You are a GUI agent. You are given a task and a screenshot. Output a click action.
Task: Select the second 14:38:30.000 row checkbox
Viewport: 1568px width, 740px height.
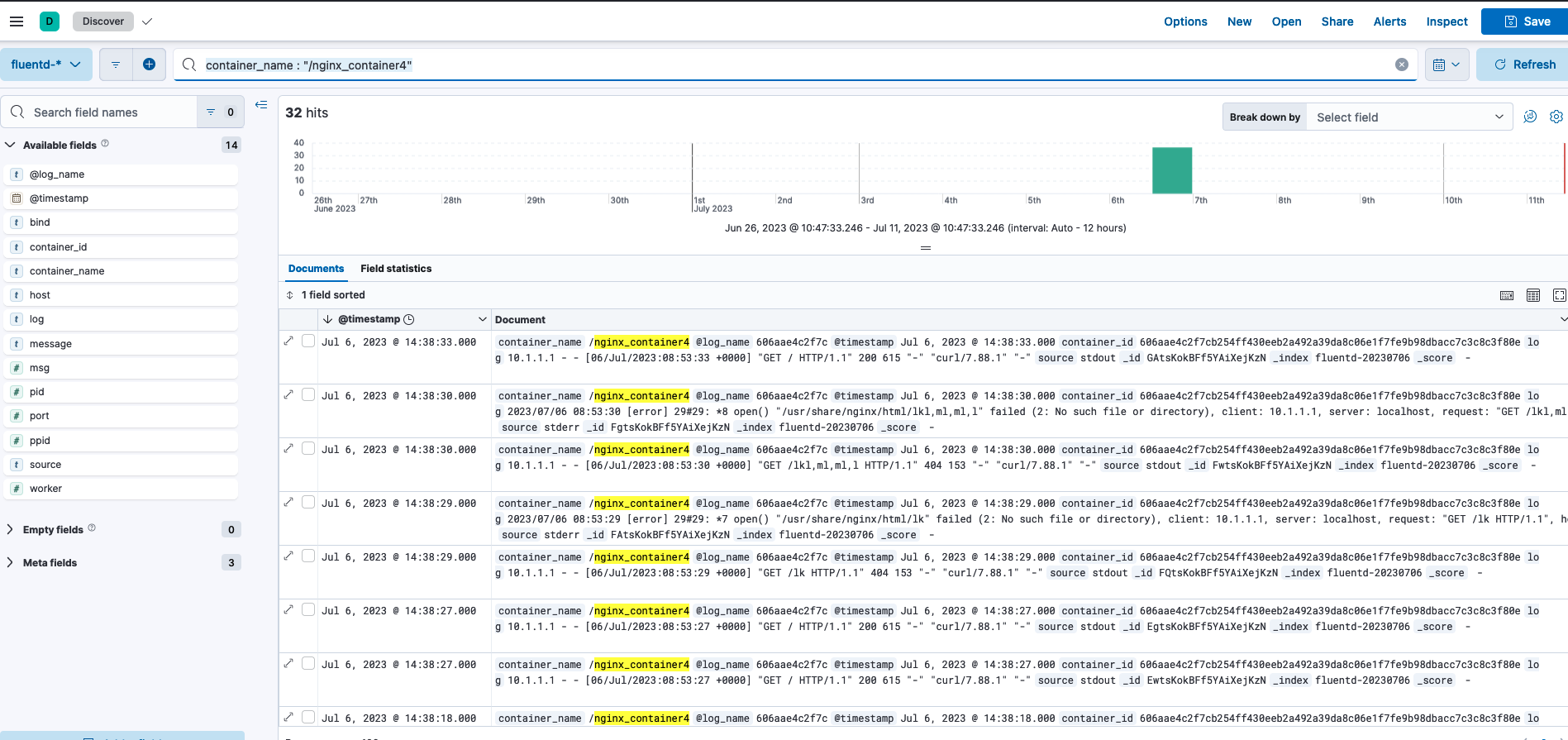pyautogui.click(x=308, y=448)
